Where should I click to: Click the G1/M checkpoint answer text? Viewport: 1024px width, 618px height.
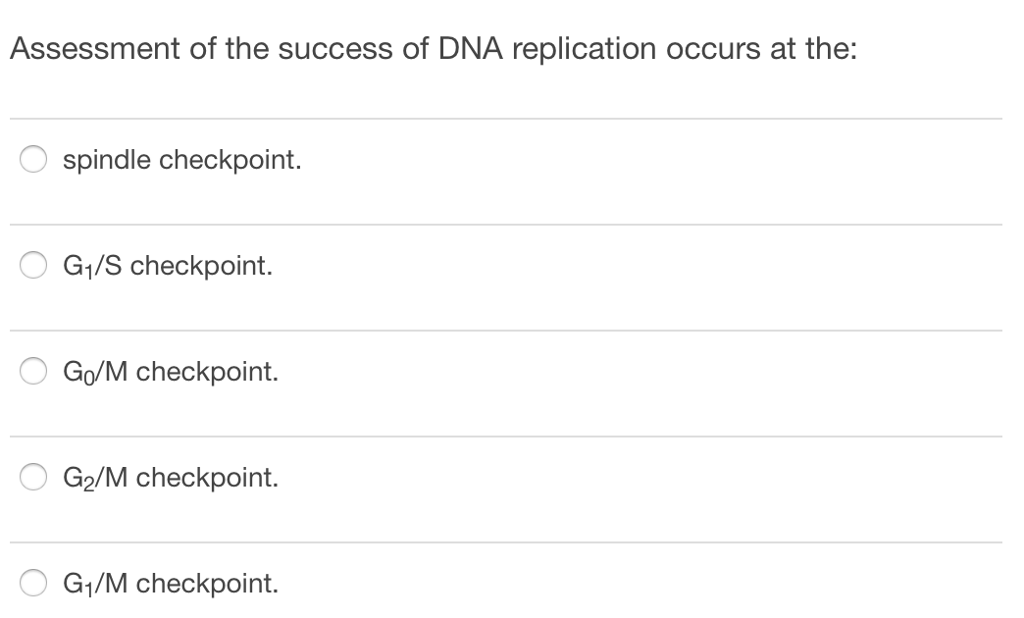170,582
